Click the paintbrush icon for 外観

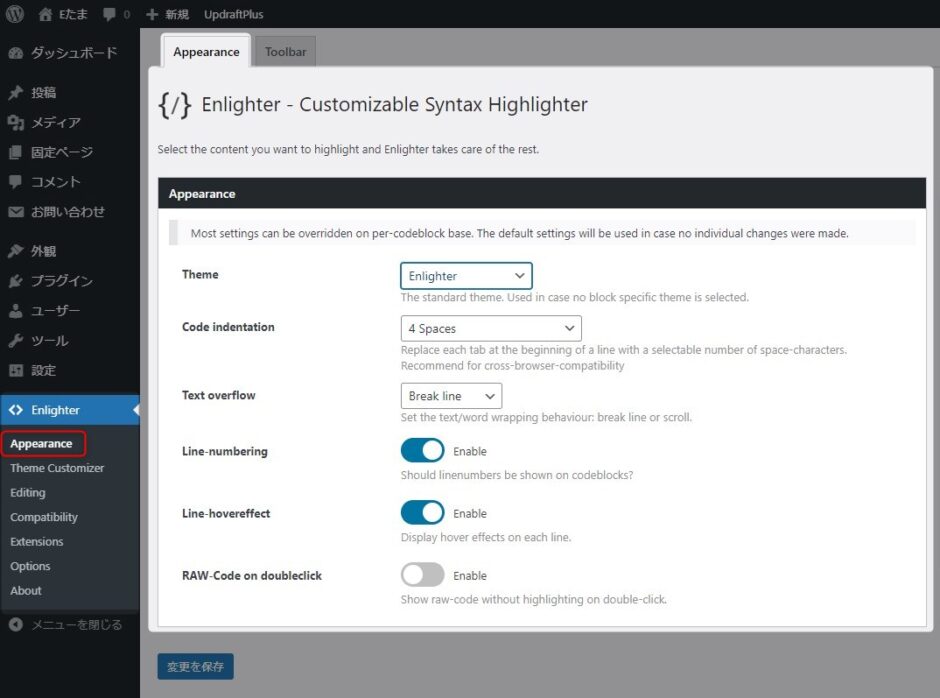pyautogui.click(x=16, y=251)
